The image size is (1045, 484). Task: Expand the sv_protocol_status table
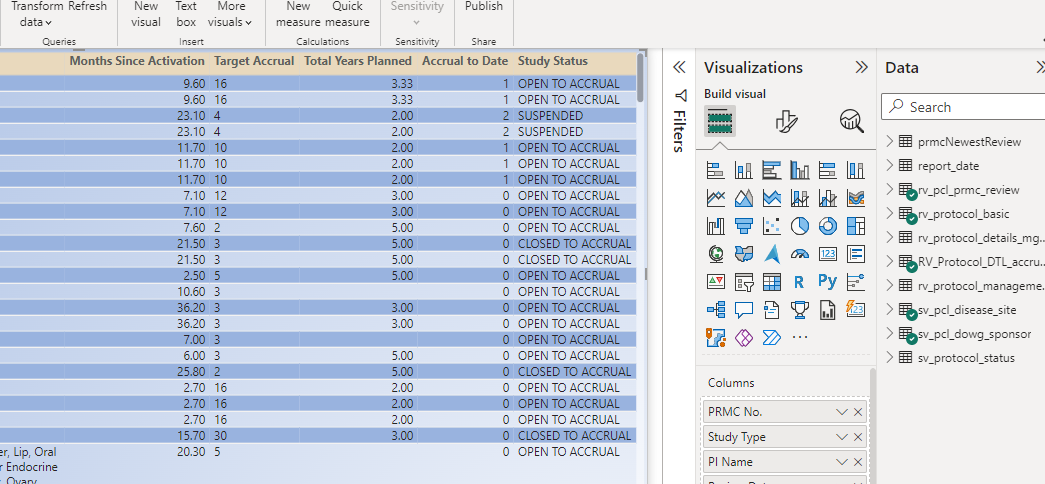tap(889, 357)
